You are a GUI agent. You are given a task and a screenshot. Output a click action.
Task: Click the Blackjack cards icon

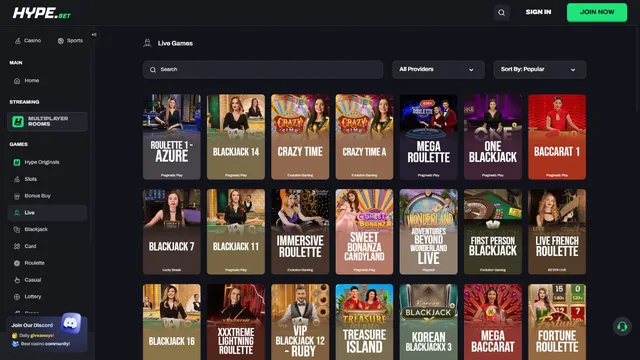point(17,229)
